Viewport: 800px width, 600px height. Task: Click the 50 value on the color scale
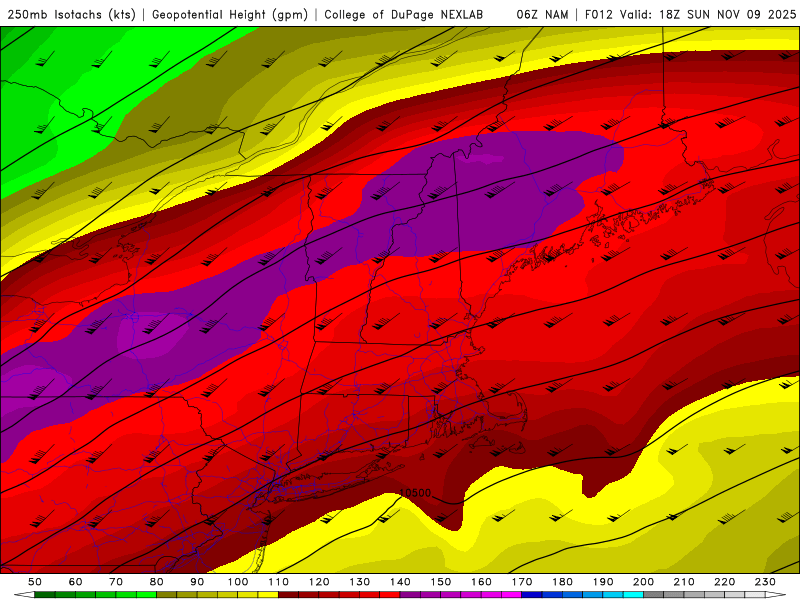pos(35,582)
